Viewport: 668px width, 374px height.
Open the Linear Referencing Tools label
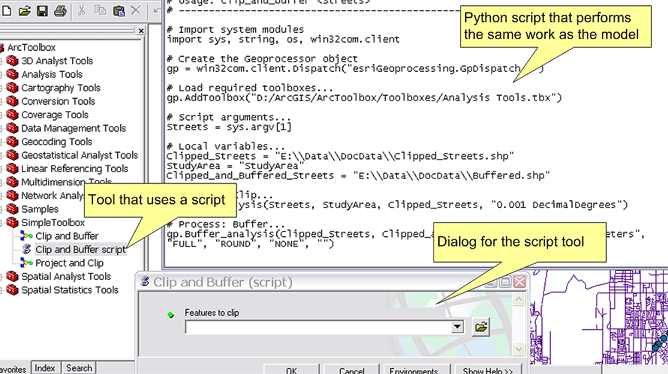click(x=75, y=169)
